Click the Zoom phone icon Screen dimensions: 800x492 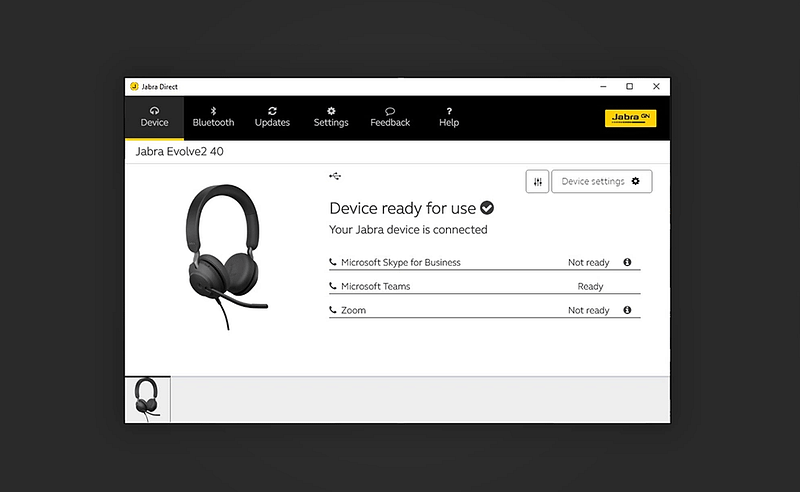click(333, 310)
